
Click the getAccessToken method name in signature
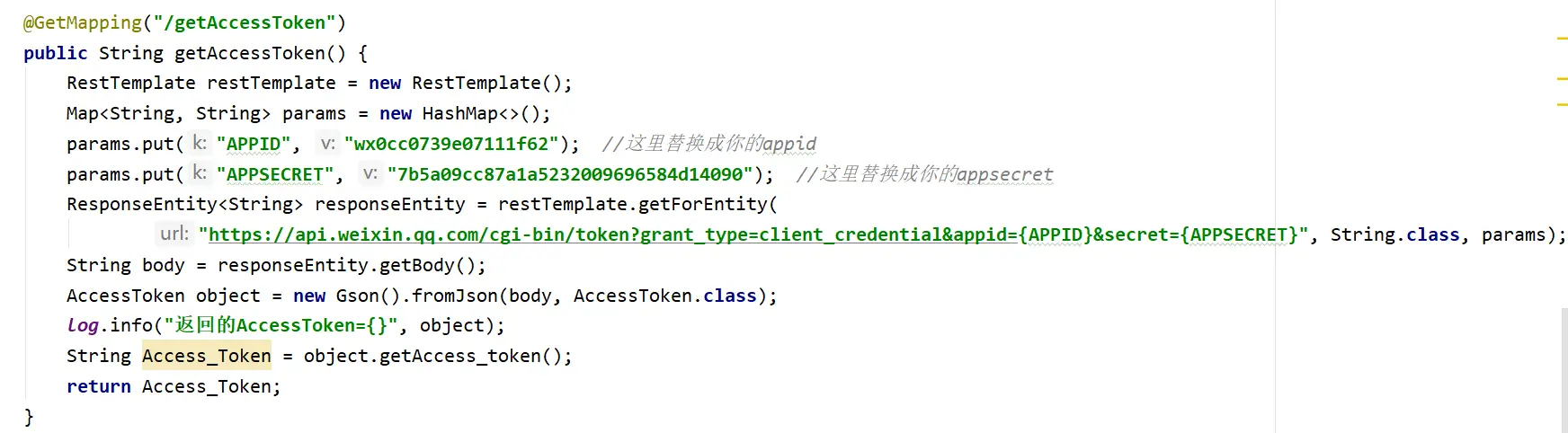click(249, 53)
